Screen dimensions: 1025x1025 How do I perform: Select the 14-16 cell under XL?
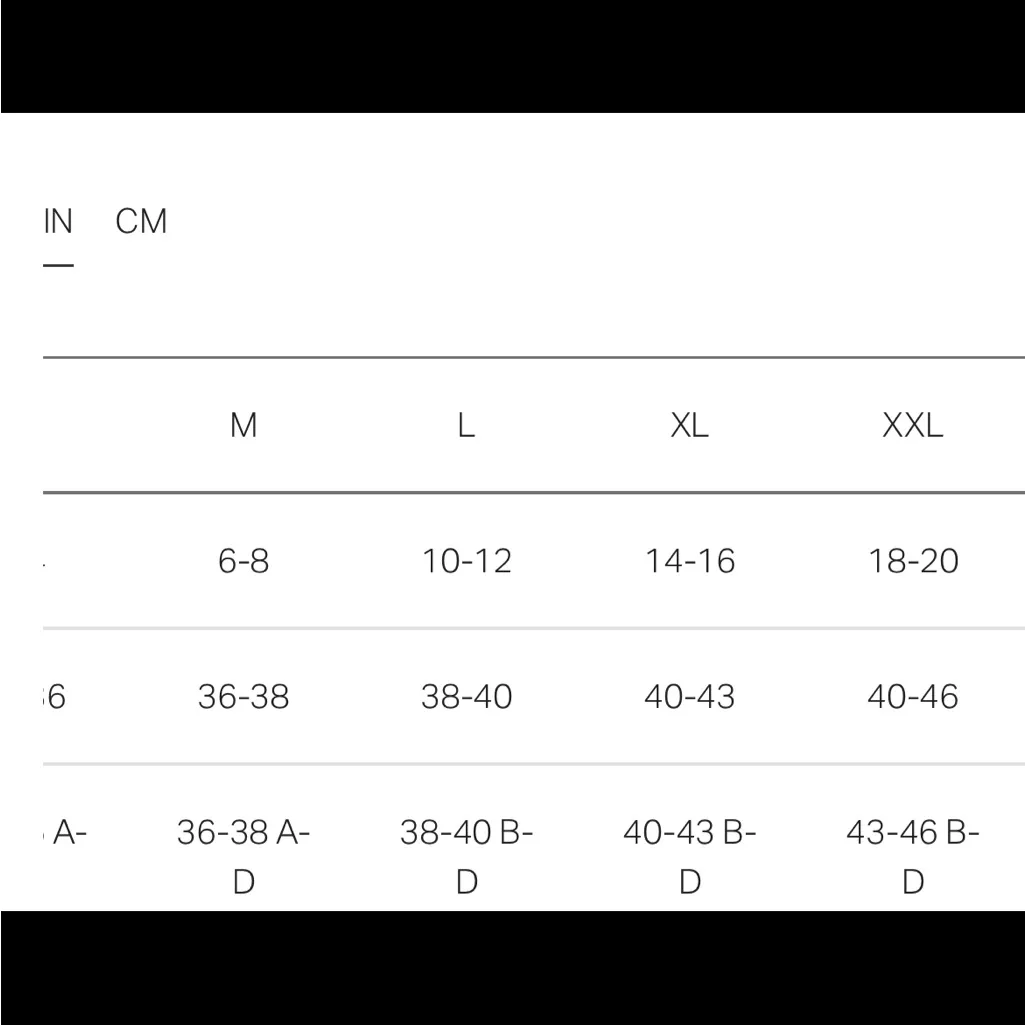point(689,561)
